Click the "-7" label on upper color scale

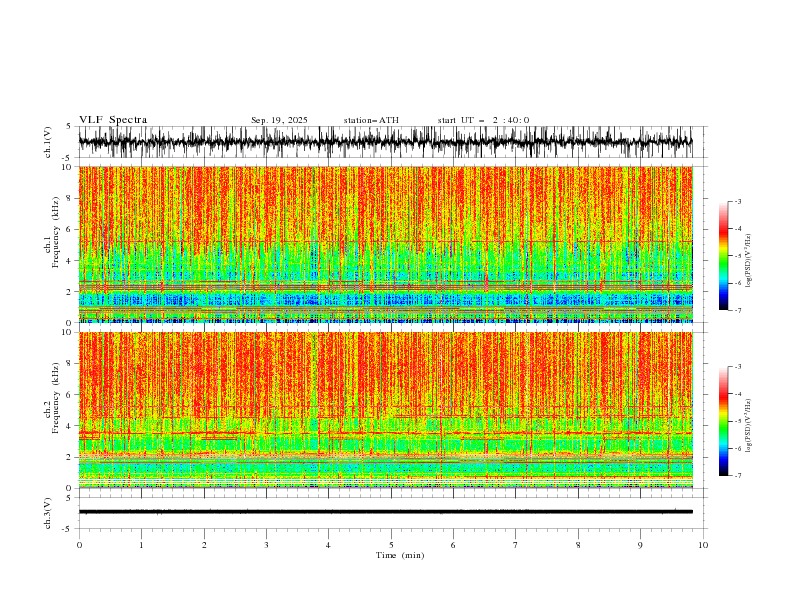tap(738, 310)
